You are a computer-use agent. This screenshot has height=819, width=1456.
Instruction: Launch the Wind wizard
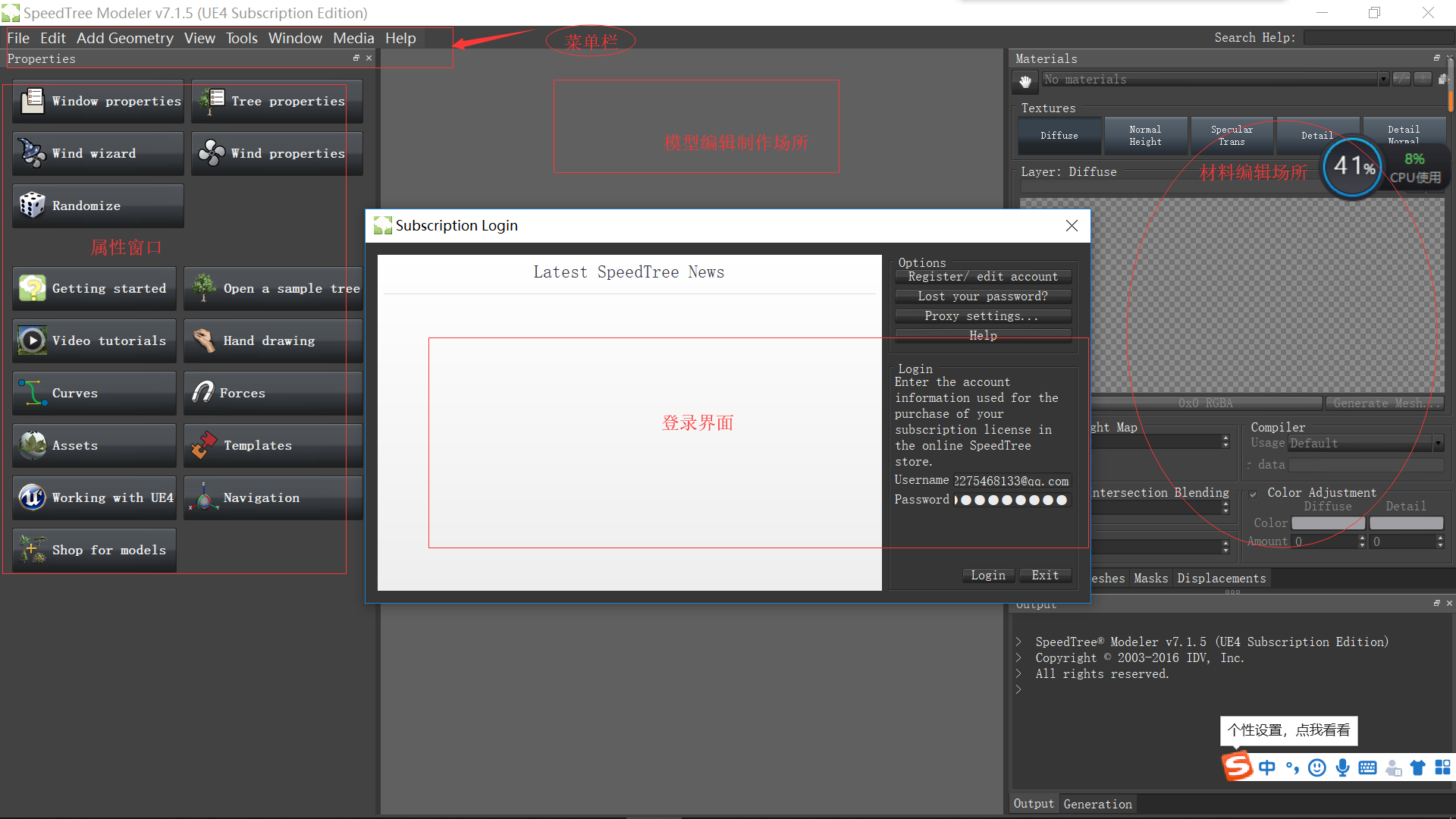pos(98,153)
